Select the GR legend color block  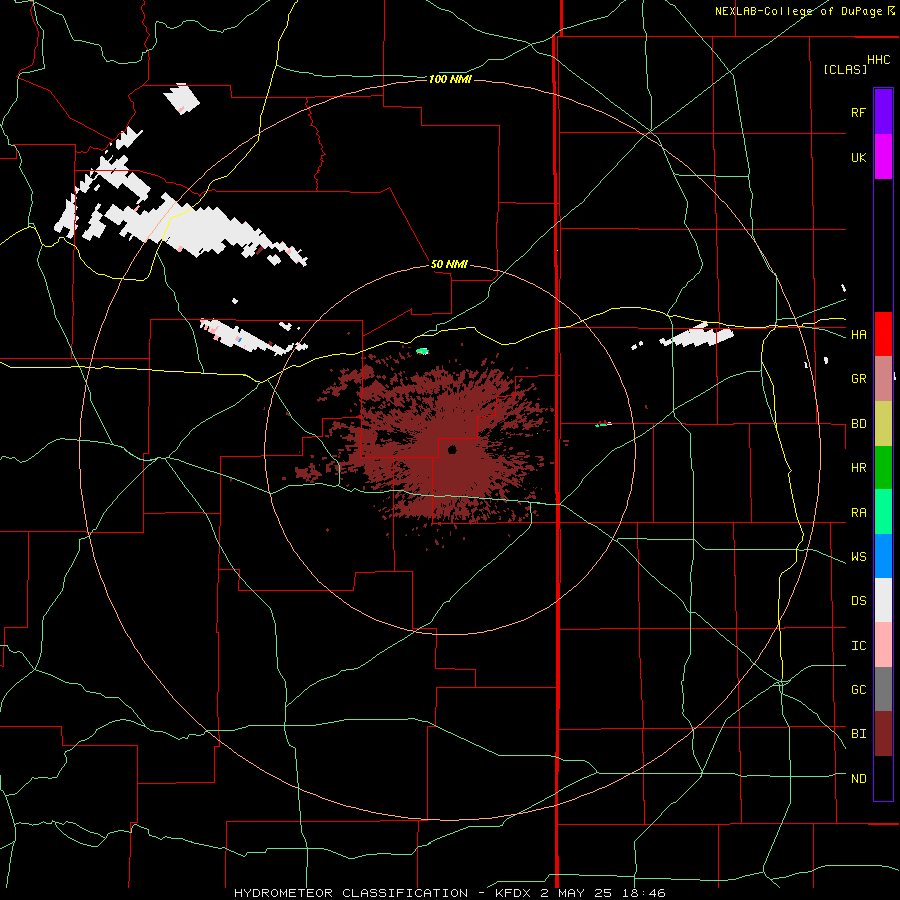tap(883, 379)
